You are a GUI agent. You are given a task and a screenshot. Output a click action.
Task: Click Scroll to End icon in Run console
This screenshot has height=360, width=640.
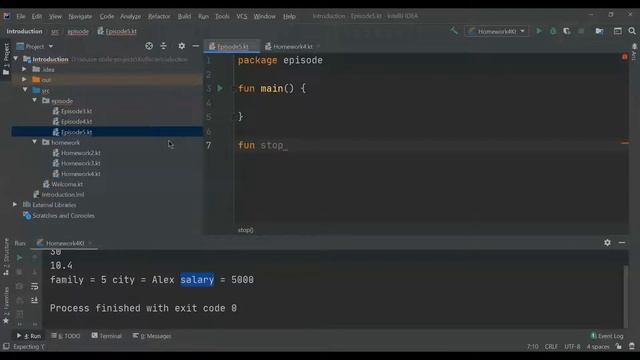[x=35, y=300]
